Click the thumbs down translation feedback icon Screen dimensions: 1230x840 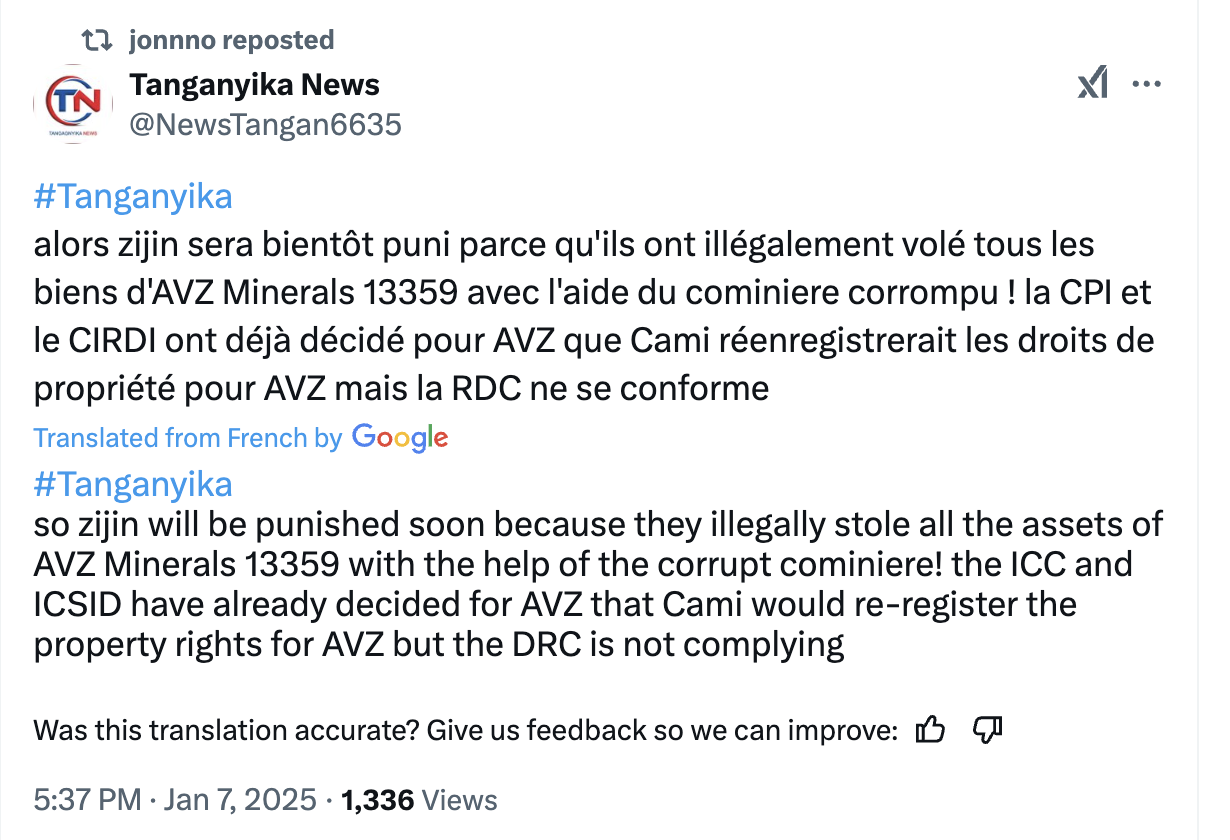987,730
